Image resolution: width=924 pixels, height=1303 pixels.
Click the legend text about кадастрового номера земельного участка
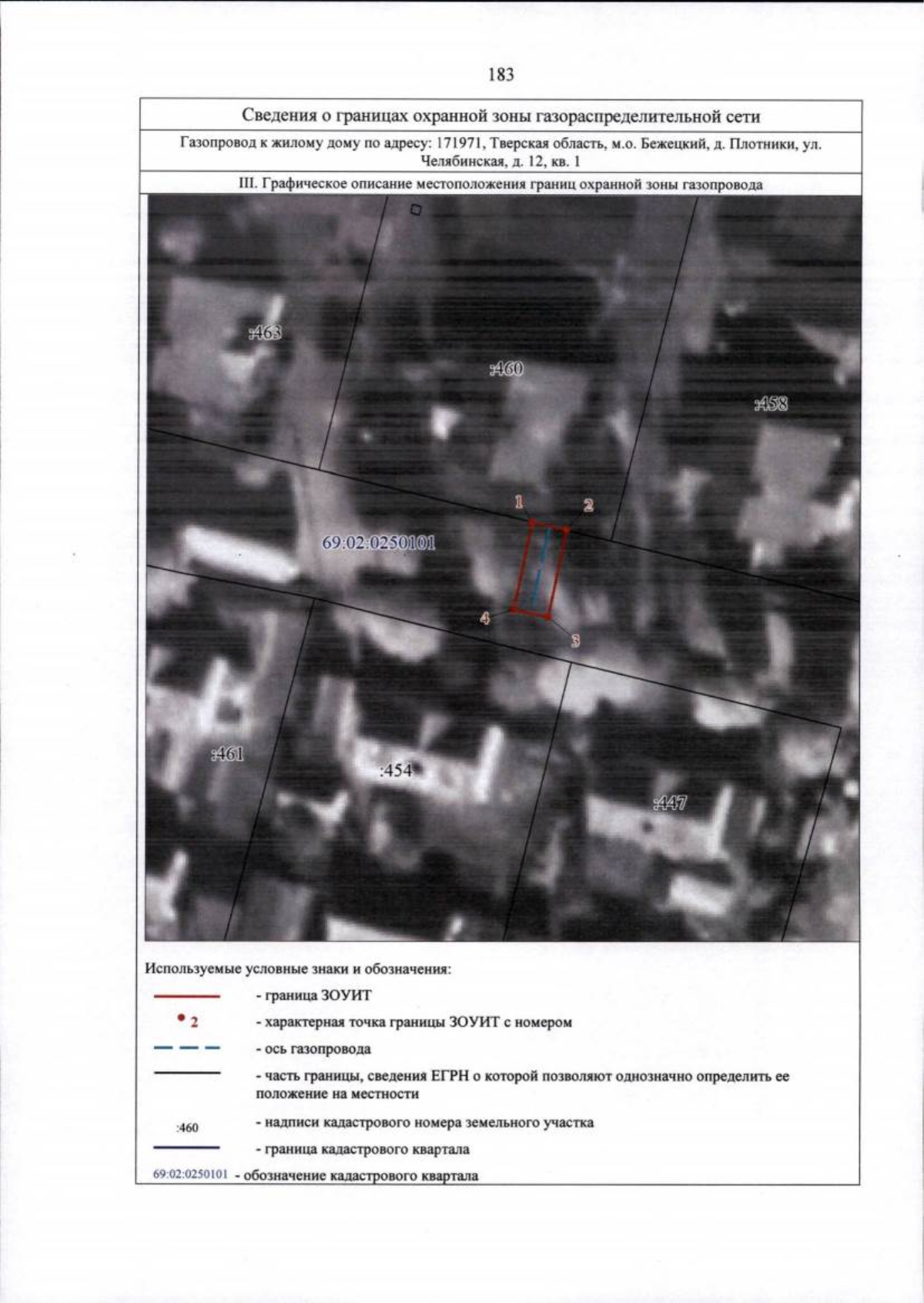pyautogui.click(x=424, y=1123)
